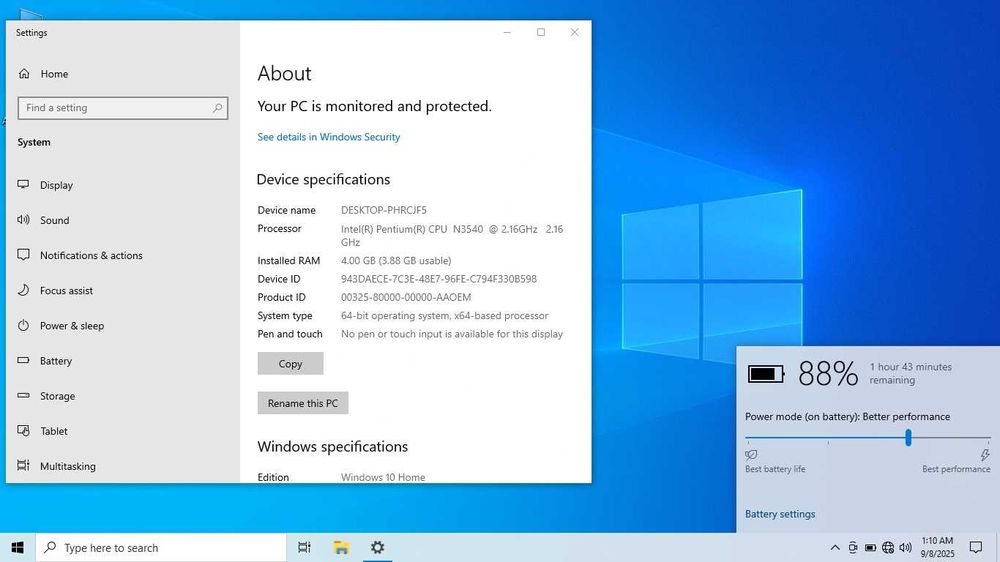Open the Action Center notification icon
The width and height of the screenshot is (1000, 562).
point(976,547)
